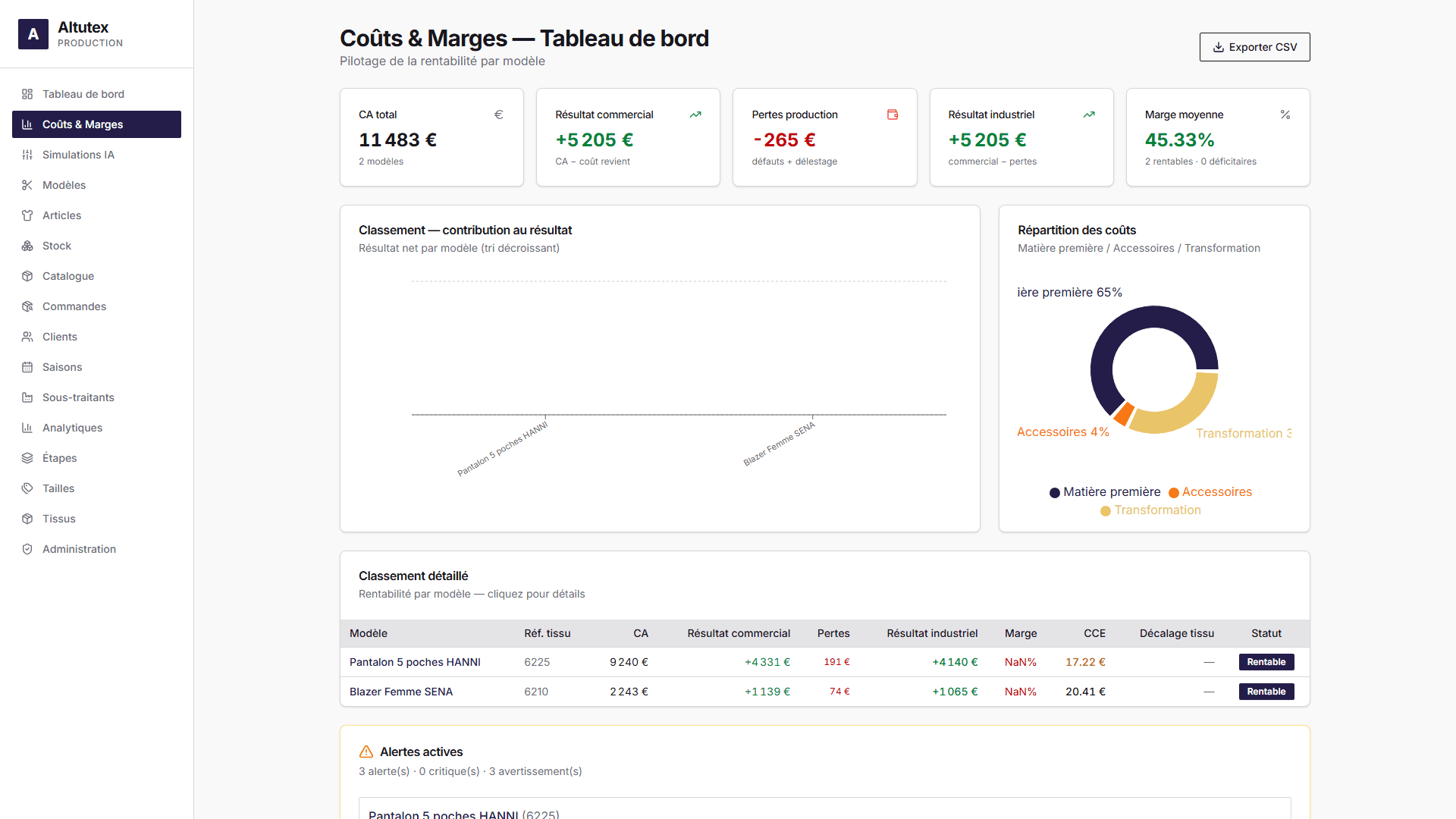The image size is (1456, 819).
Task: Click the Marge moyenne 45.33% card
Action: pyautogui.click(x=1217, y=137)
